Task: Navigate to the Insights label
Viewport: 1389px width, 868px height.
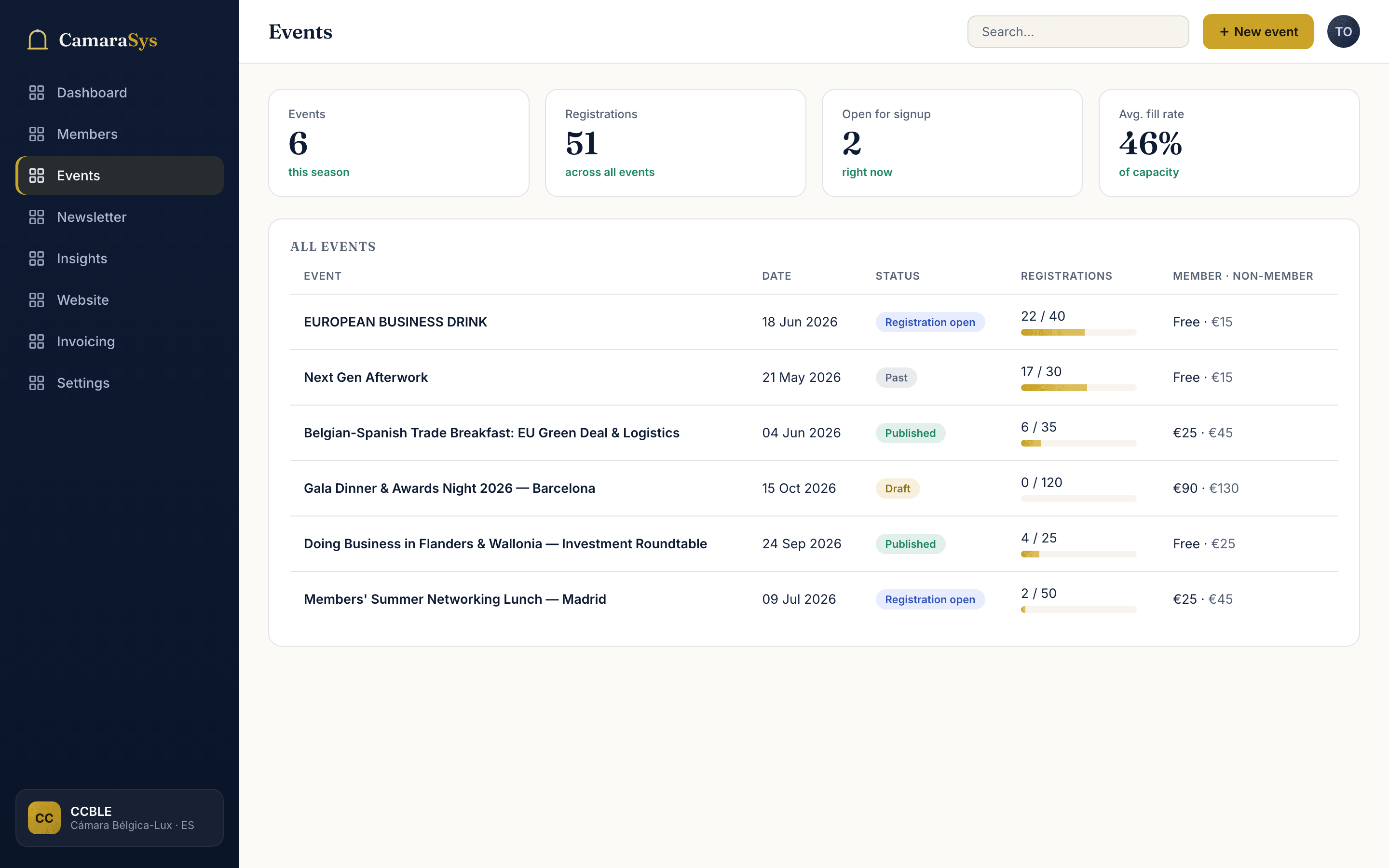Action: point(82,258)
